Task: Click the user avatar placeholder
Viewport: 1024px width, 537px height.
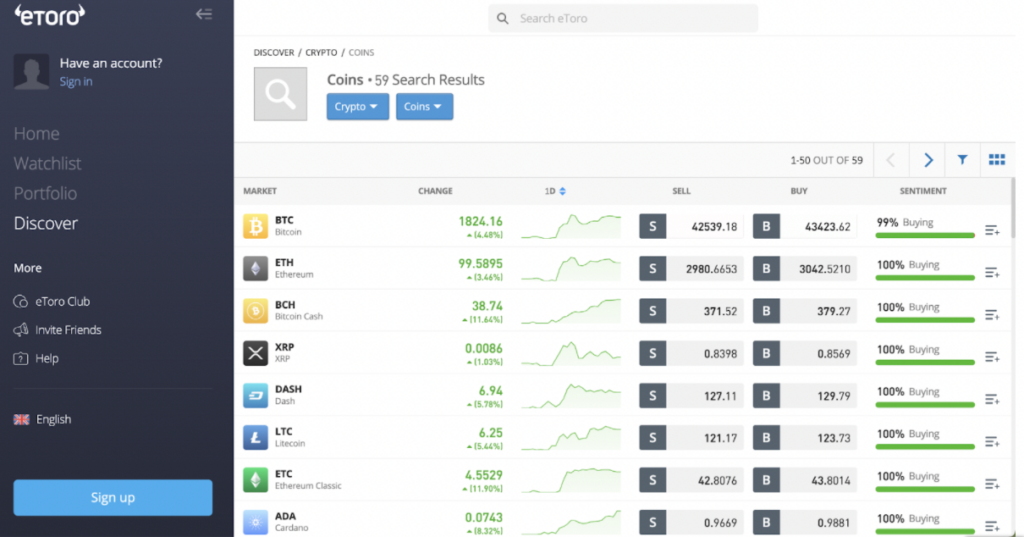Action: (31, 71)
